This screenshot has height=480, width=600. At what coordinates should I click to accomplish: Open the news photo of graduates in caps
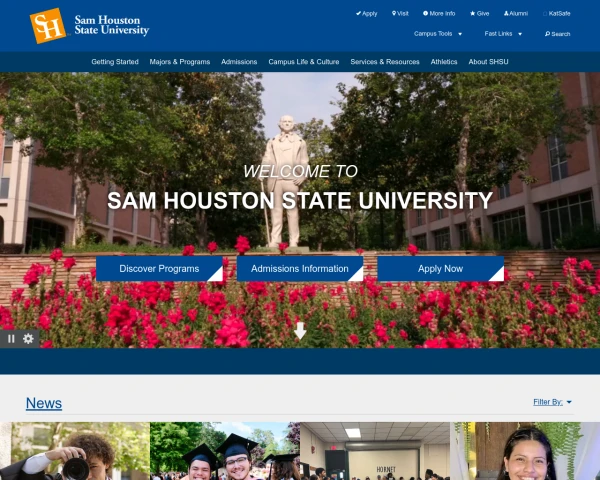[x=225, y=451]
